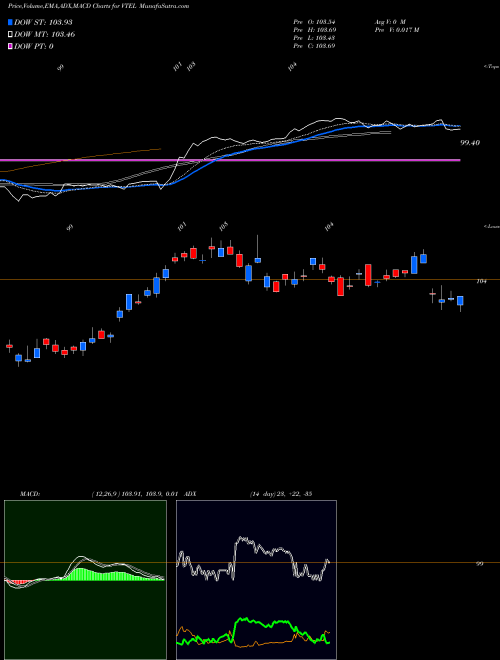Click the magenta DOW PT legend swatch
Screen dimensions: 500x660
coord(10,47)
